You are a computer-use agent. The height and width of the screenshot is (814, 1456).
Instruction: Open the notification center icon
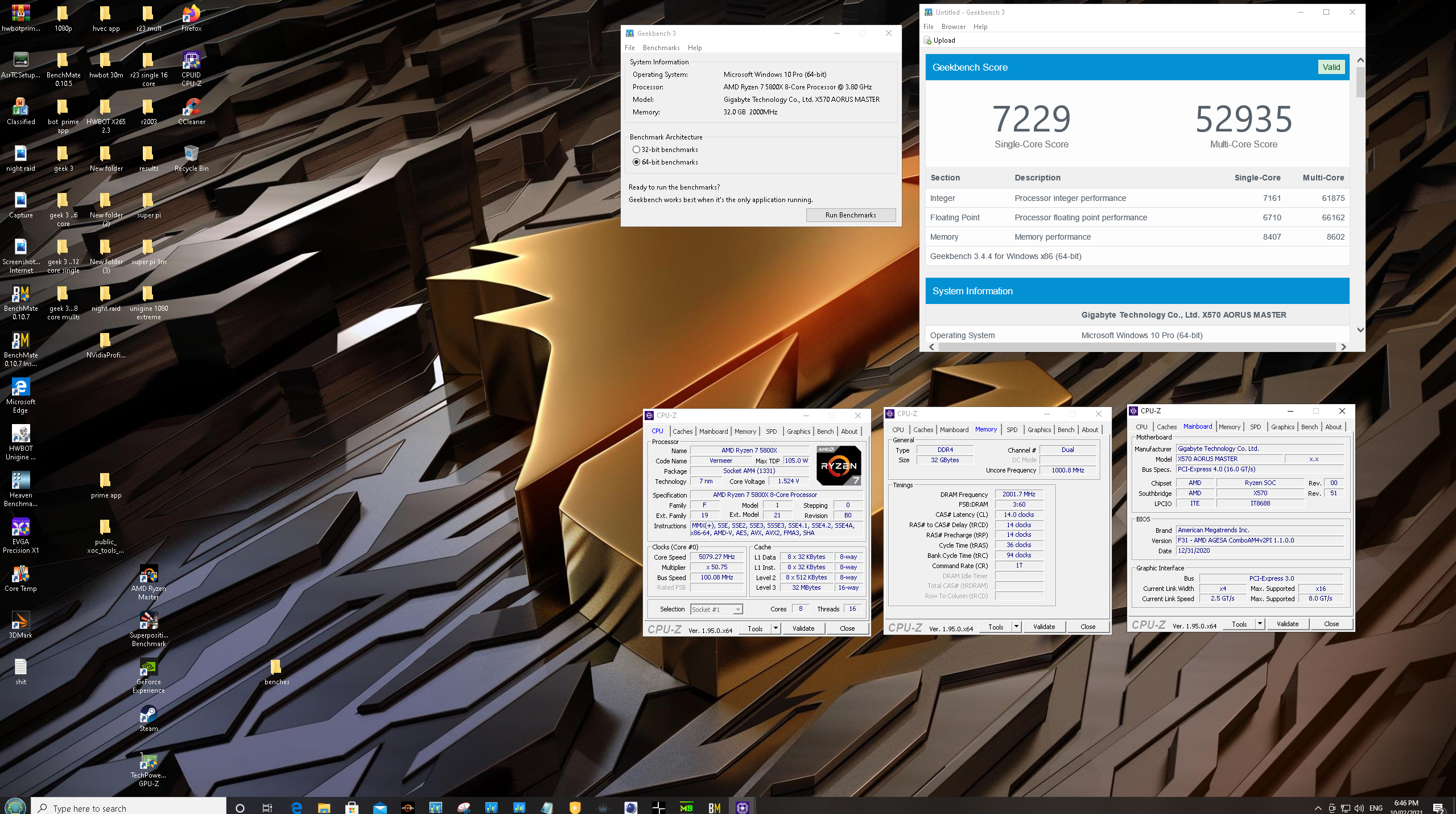tap(1438, 808)
